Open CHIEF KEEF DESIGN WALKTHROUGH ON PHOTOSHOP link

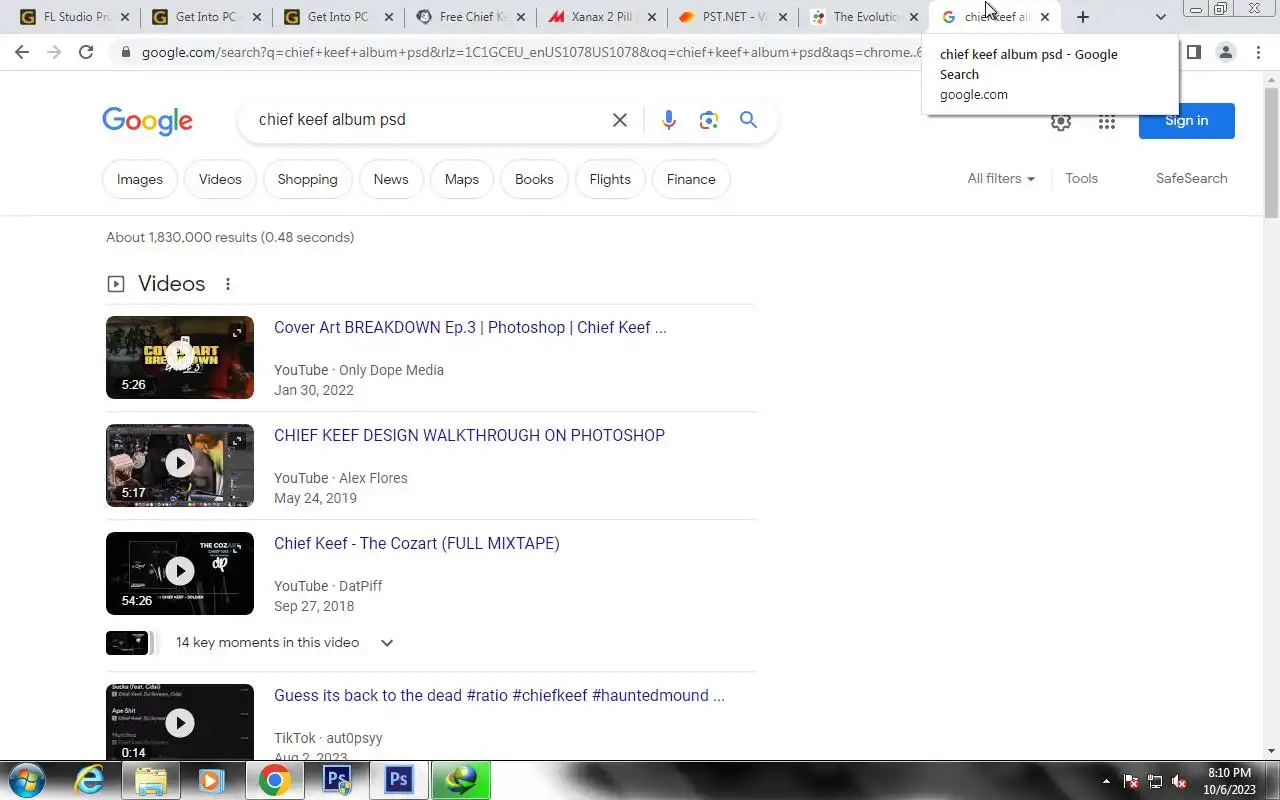pos(469,435)
